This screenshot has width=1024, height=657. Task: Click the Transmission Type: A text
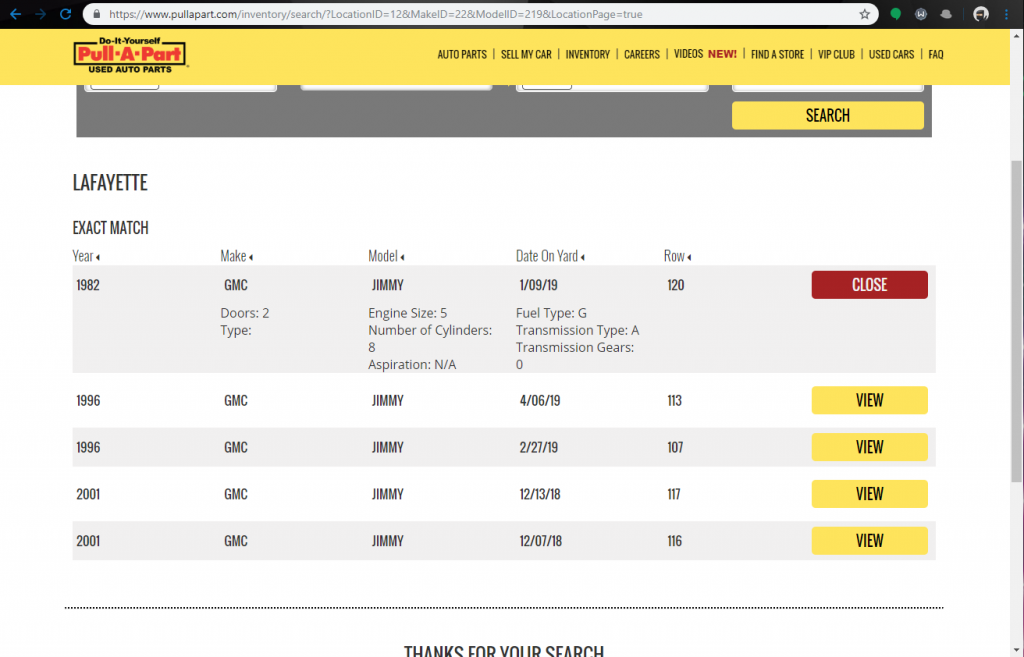[x=577, y=330]
